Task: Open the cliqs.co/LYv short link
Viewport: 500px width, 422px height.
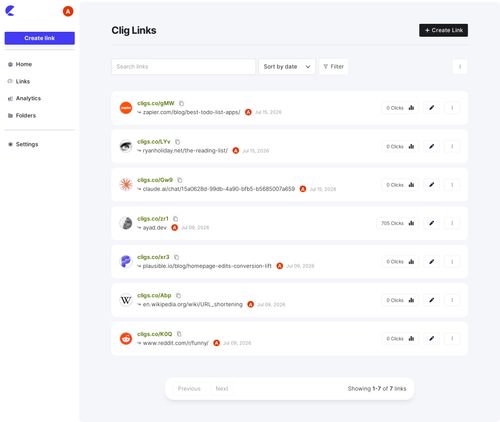Action: pyautogui.click(x=154, y=142)
